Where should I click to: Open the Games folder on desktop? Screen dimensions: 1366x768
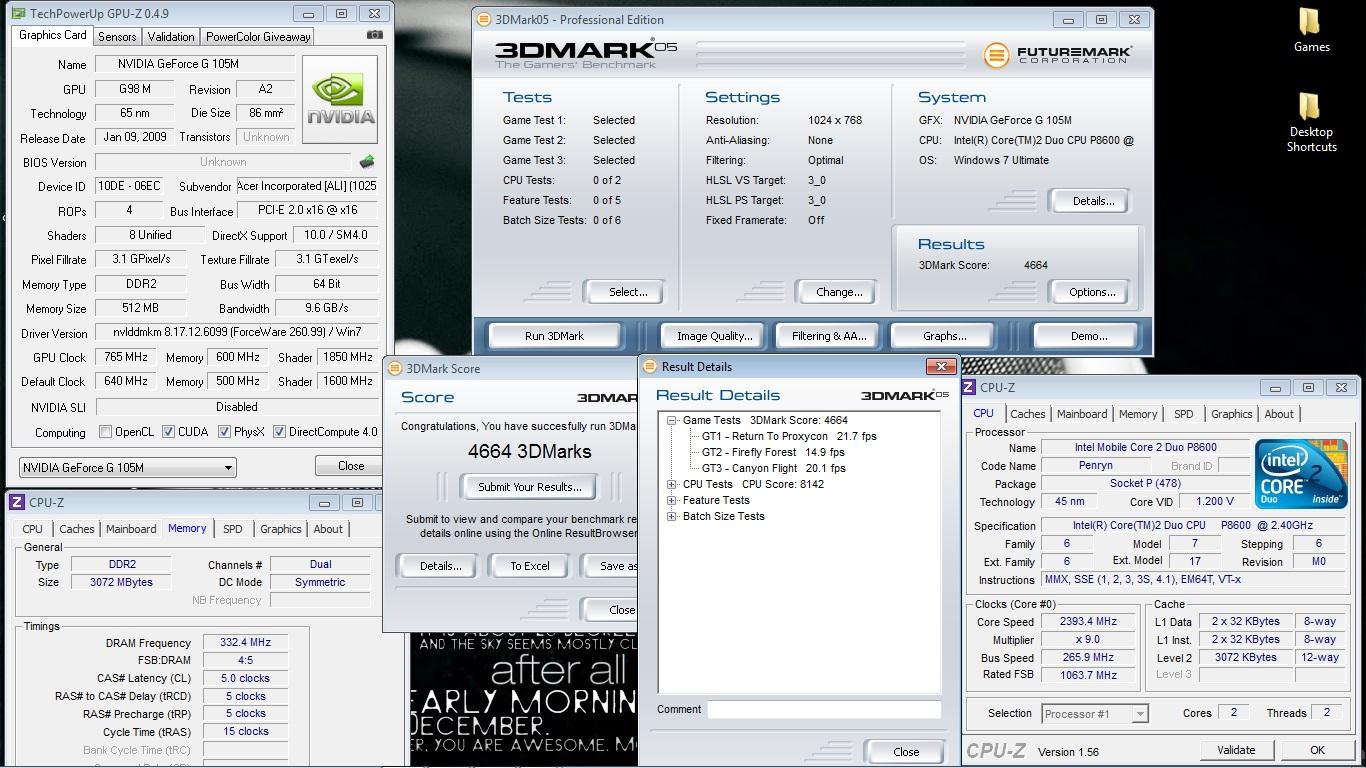[1311, 30]
